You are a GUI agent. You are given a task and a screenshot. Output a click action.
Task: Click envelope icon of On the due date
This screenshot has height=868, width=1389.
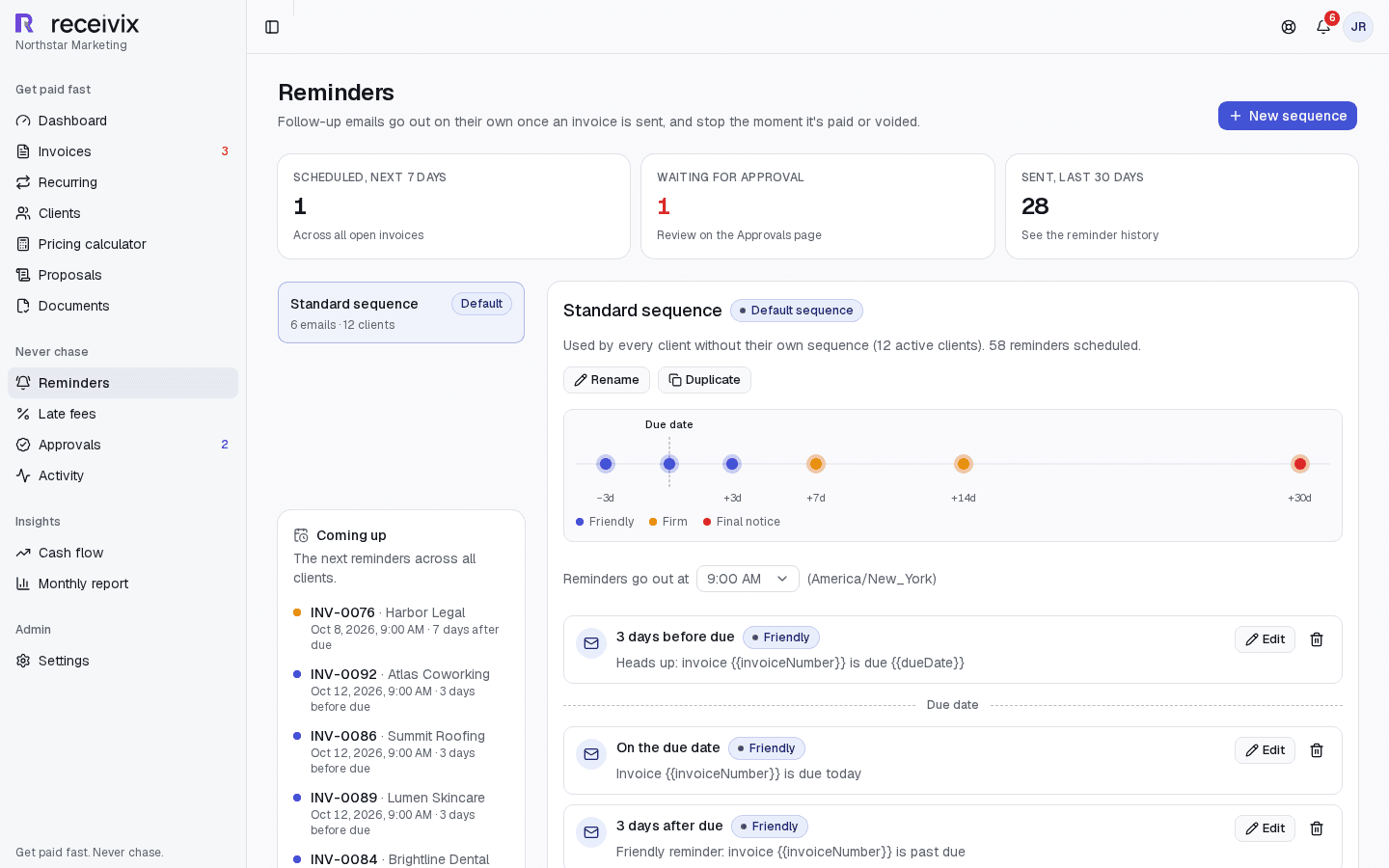591,754
